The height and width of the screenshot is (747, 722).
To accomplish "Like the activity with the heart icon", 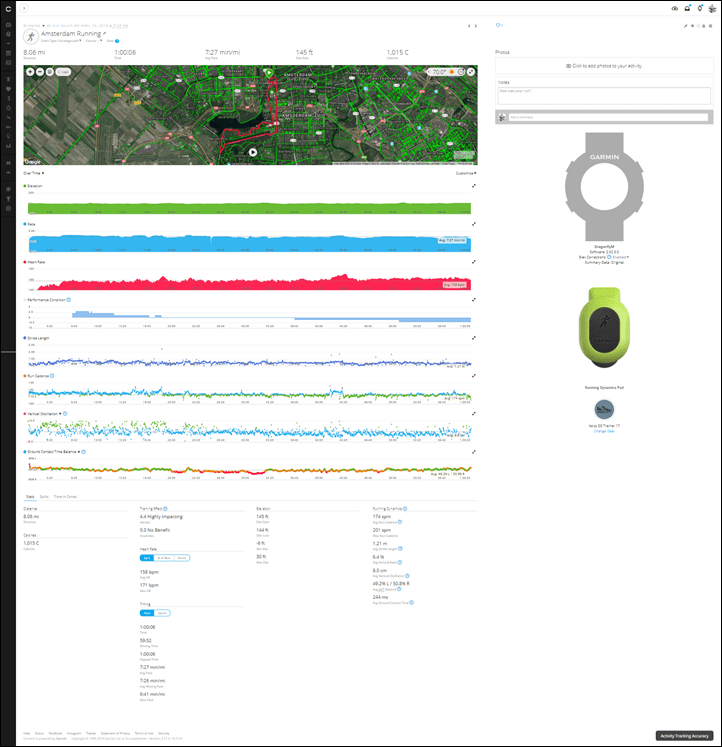I will pos(498,25).
